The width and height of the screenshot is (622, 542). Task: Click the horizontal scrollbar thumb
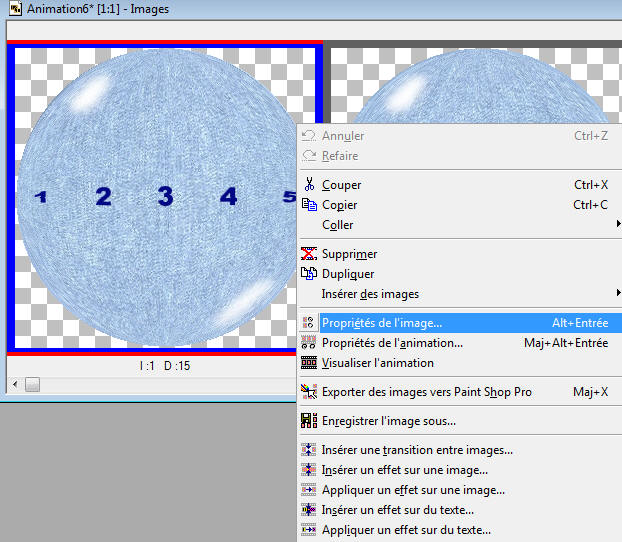[33, 384]
